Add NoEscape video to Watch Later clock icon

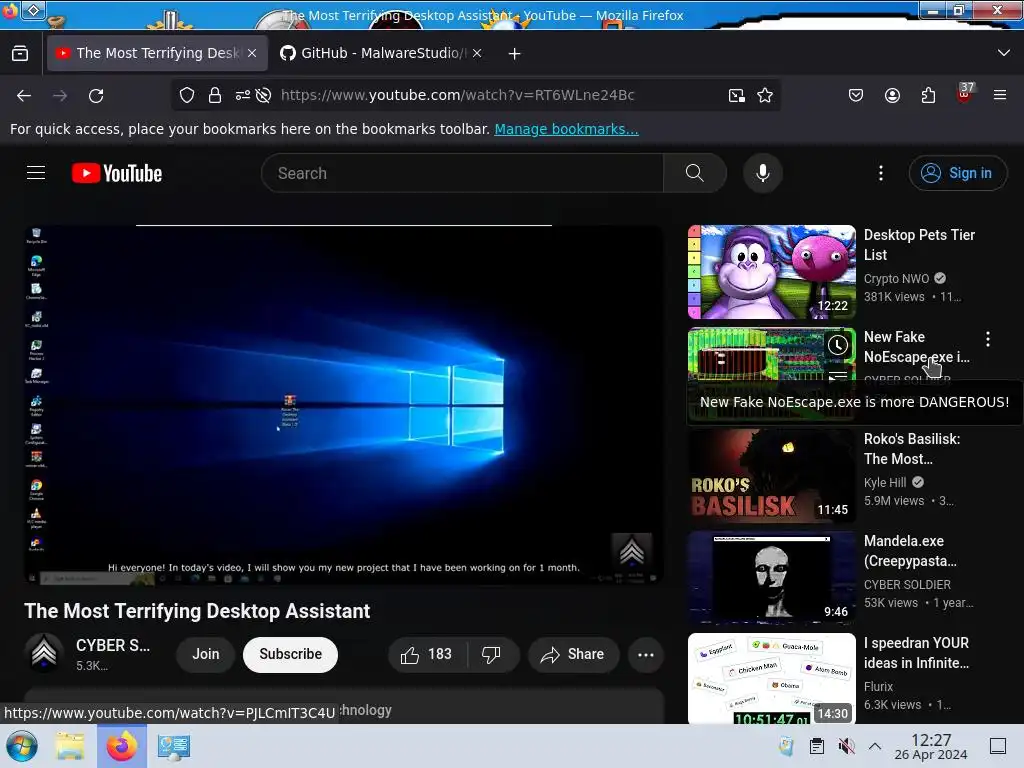[x=838, y=345]
